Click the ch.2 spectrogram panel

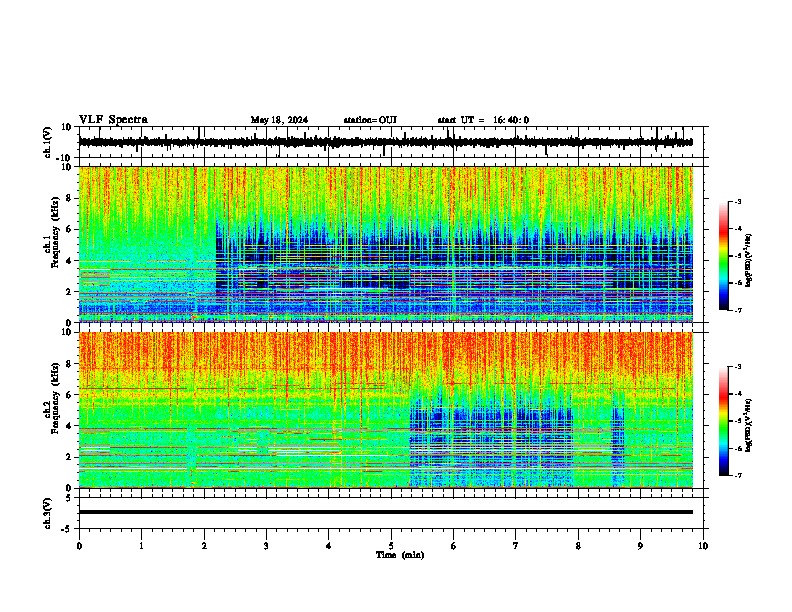(385, 410)
